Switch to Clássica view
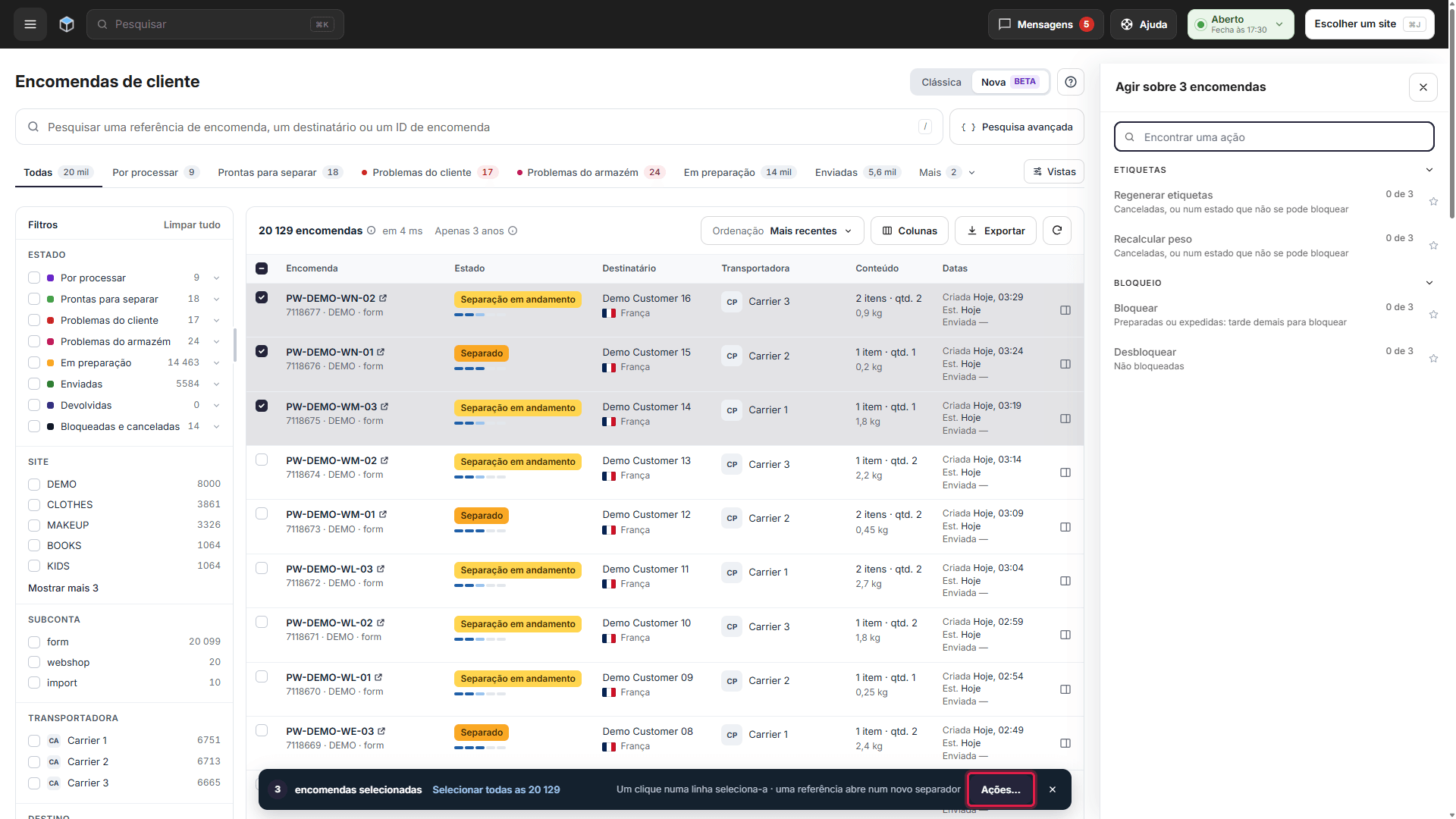 click(x=941, y=82)
